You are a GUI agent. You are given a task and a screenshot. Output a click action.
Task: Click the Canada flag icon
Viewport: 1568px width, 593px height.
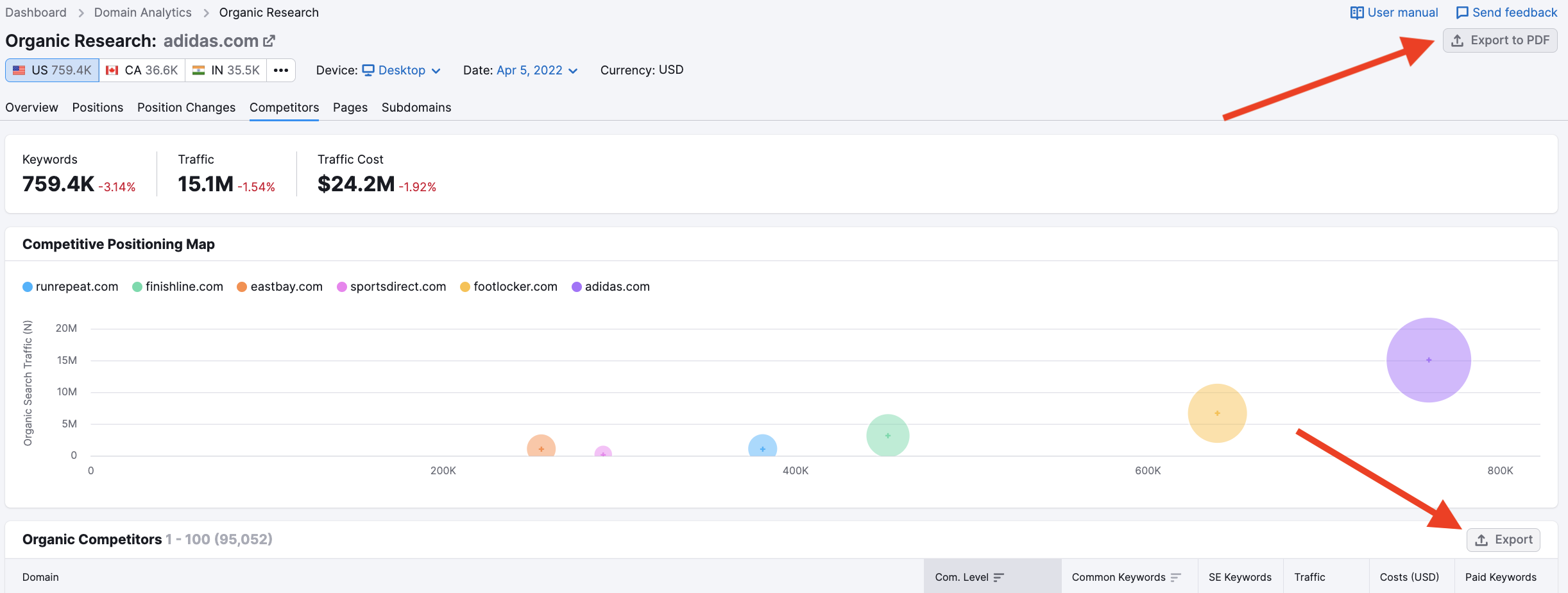112,70
